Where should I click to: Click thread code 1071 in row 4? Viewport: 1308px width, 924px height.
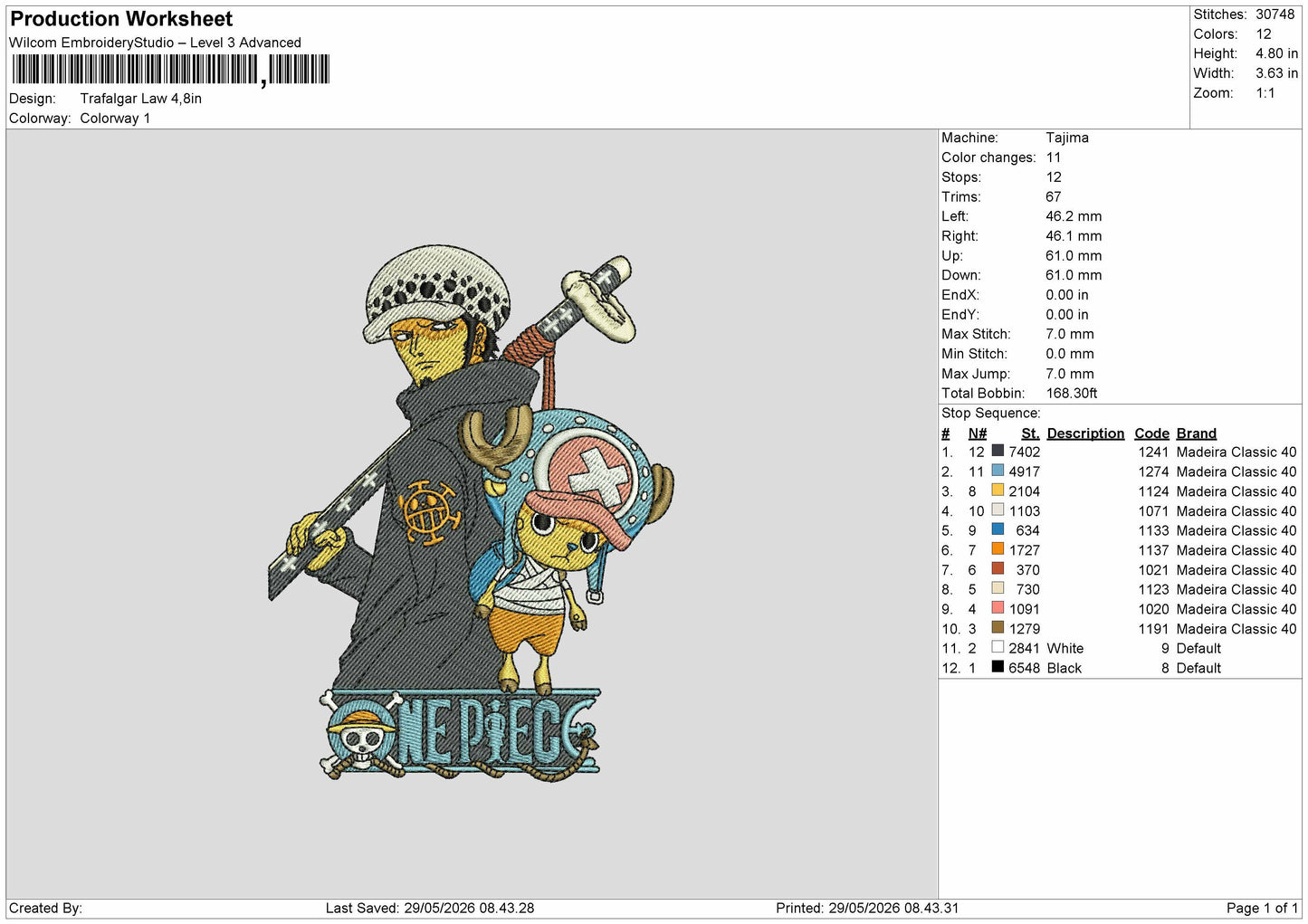point(1153,511)
